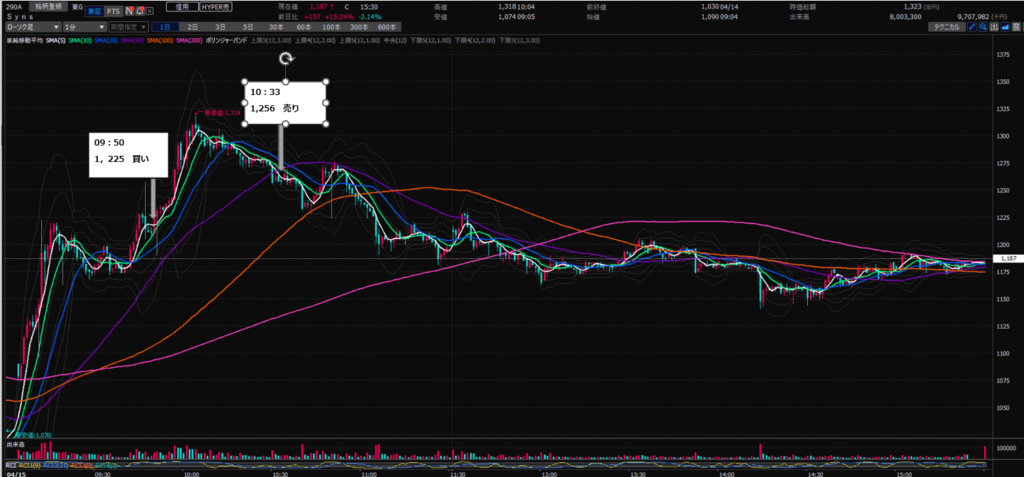Viewport: 1024px width, 477px height.
Task: Click the '11:30' time axis label
Action: pos(458,475)
